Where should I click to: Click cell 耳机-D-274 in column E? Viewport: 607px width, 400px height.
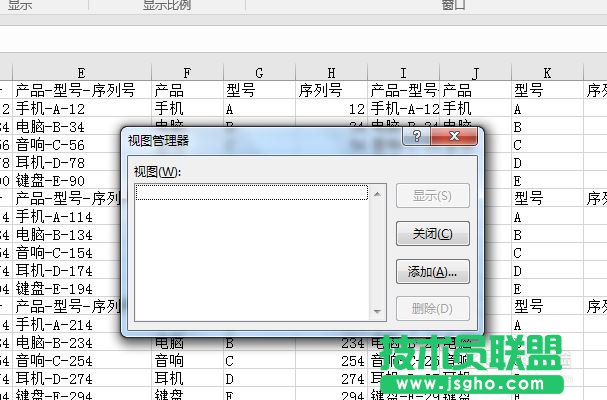tap(82, 379)
